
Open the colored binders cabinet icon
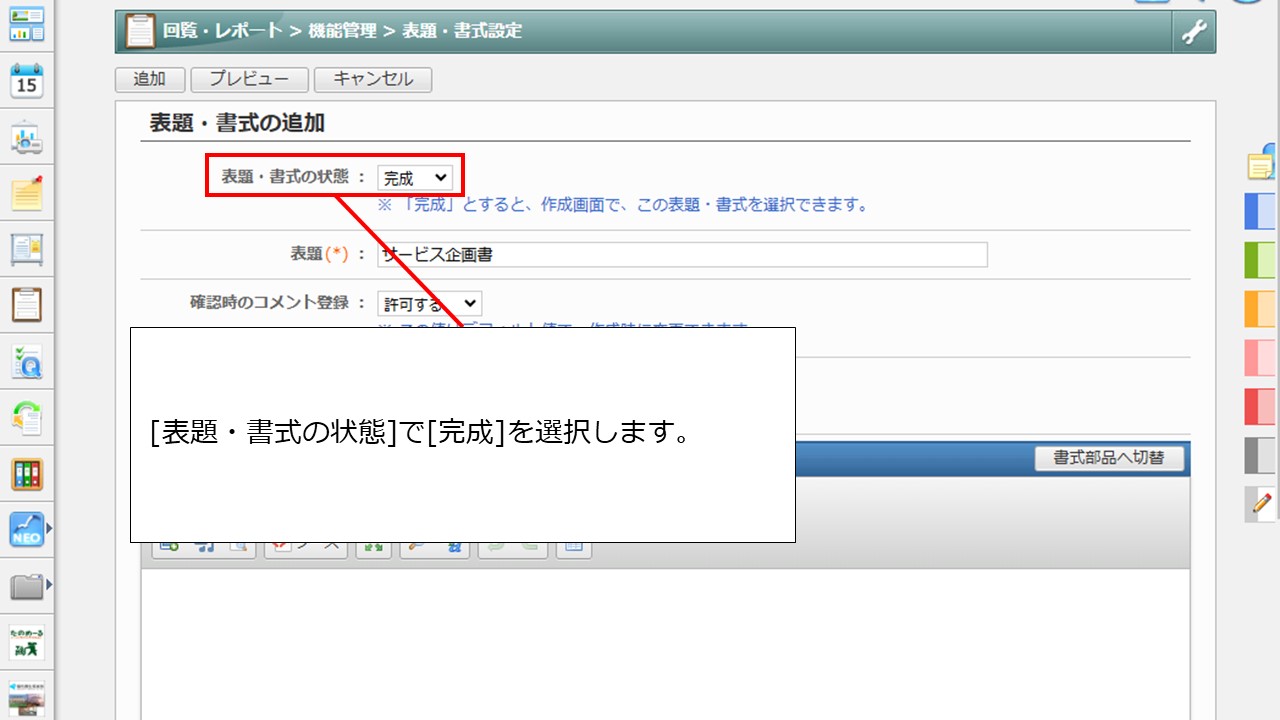point(27,473)
